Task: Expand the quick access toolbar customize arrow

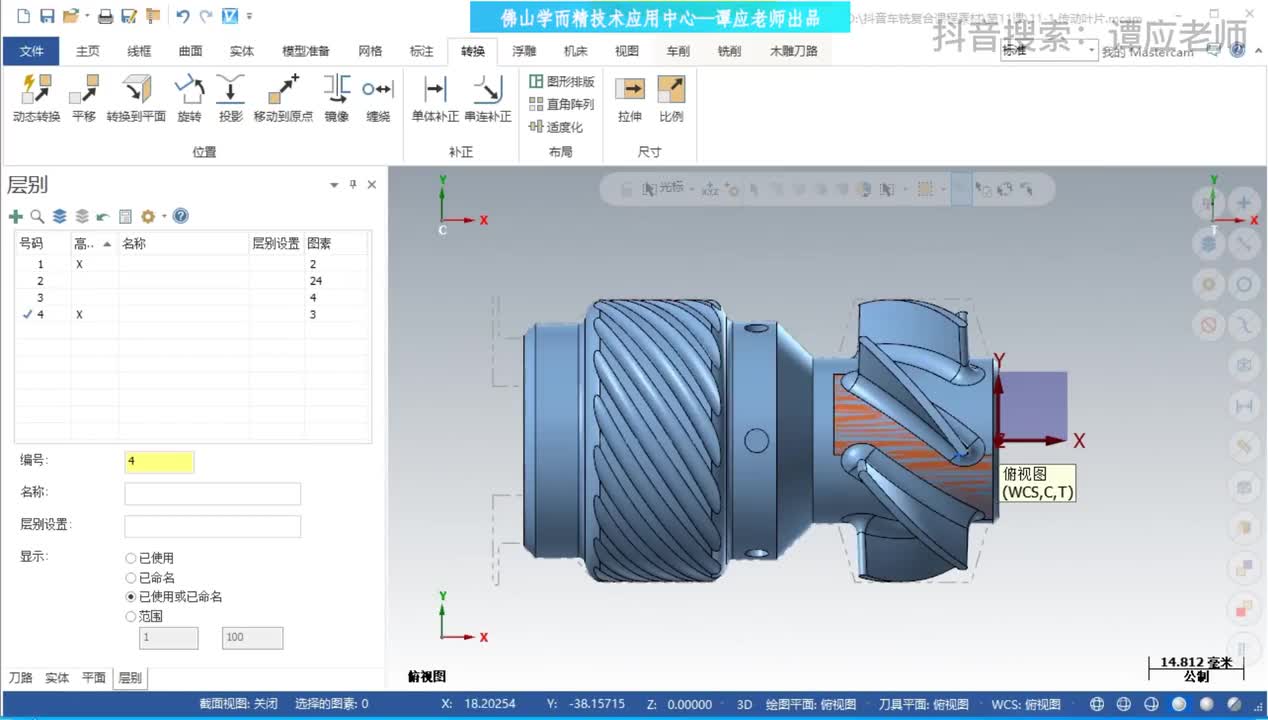Action: click(x=249, y=17)
